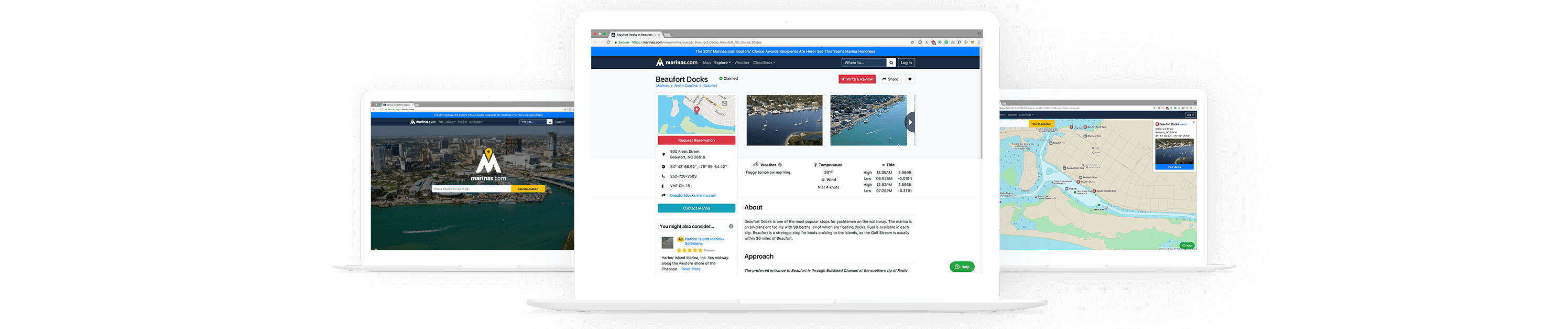The height and width of the screenshot is (329, 1568).
Task: Click the phone icon beside 252-728-2503
Action: (663, 176)
